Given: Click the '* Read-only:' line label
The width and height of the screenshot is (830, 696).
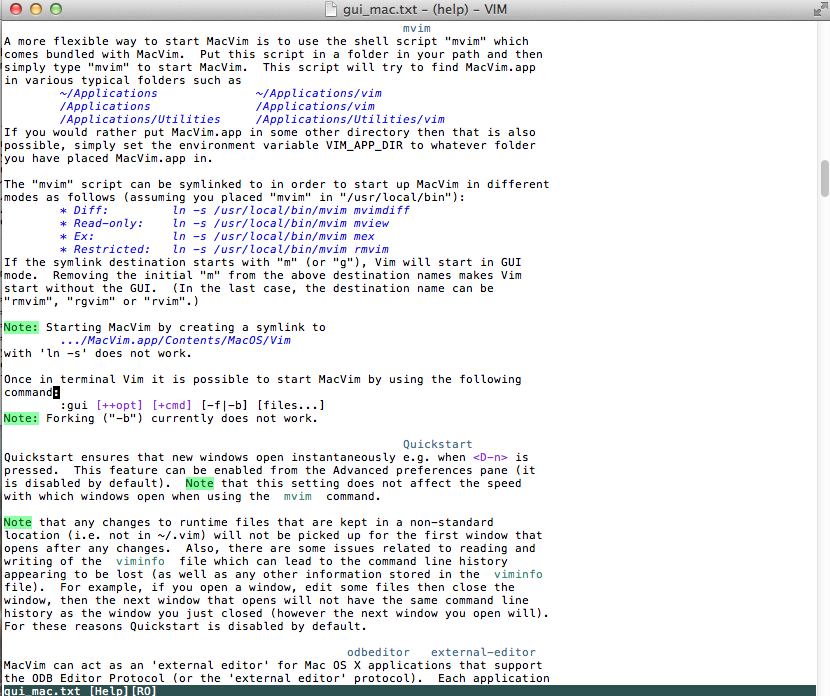Looking at the screenshot, I should click(101, 223).
